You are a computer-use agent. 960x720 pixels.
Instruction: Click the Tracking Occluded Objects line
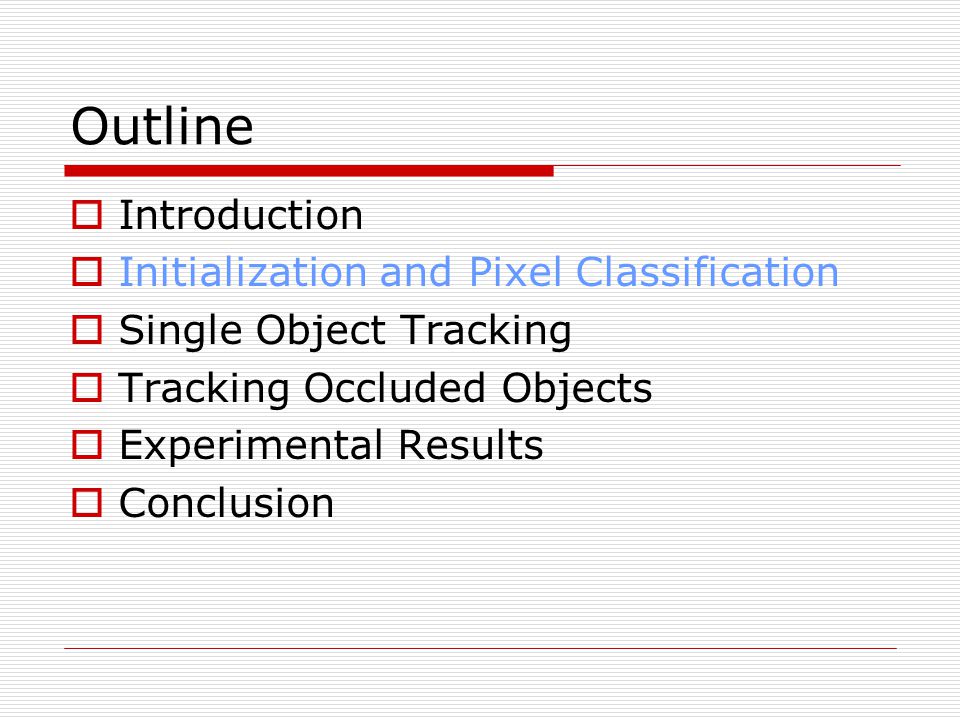385,389
